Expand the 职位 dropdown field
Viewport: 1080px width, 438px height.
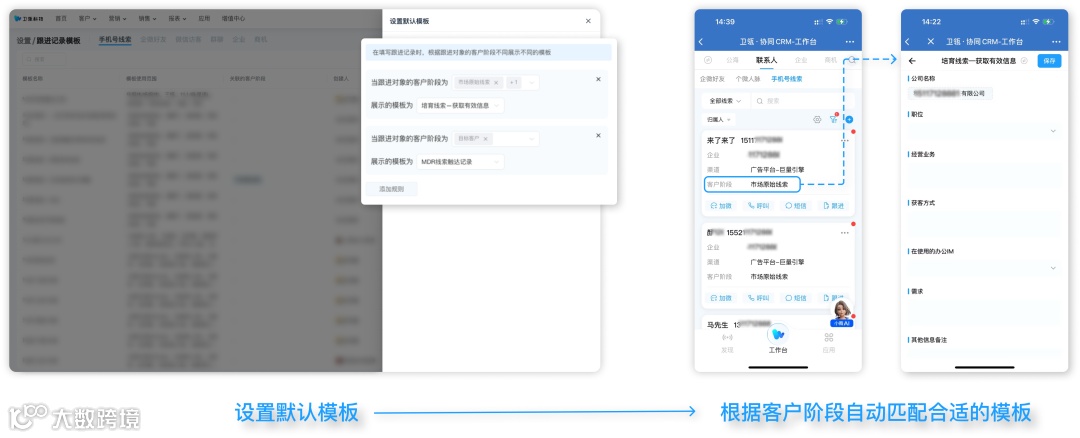coord(985,130)
